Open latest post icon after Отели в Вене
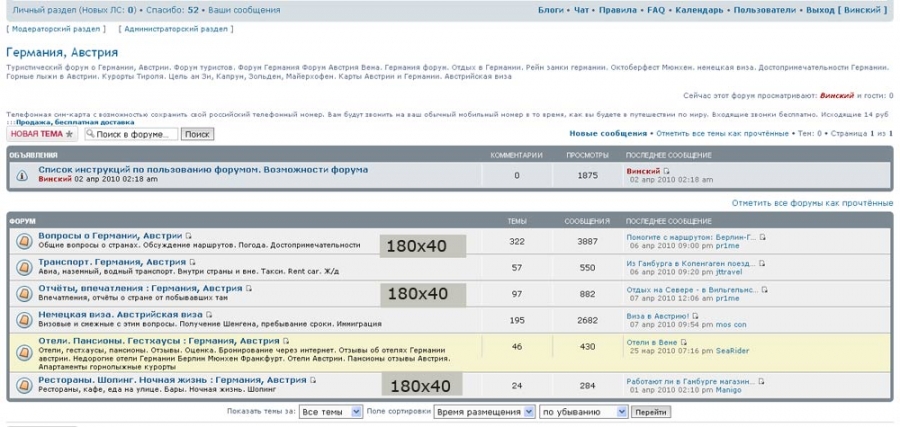Screen dimensions: 900x427 click(682, 342)
